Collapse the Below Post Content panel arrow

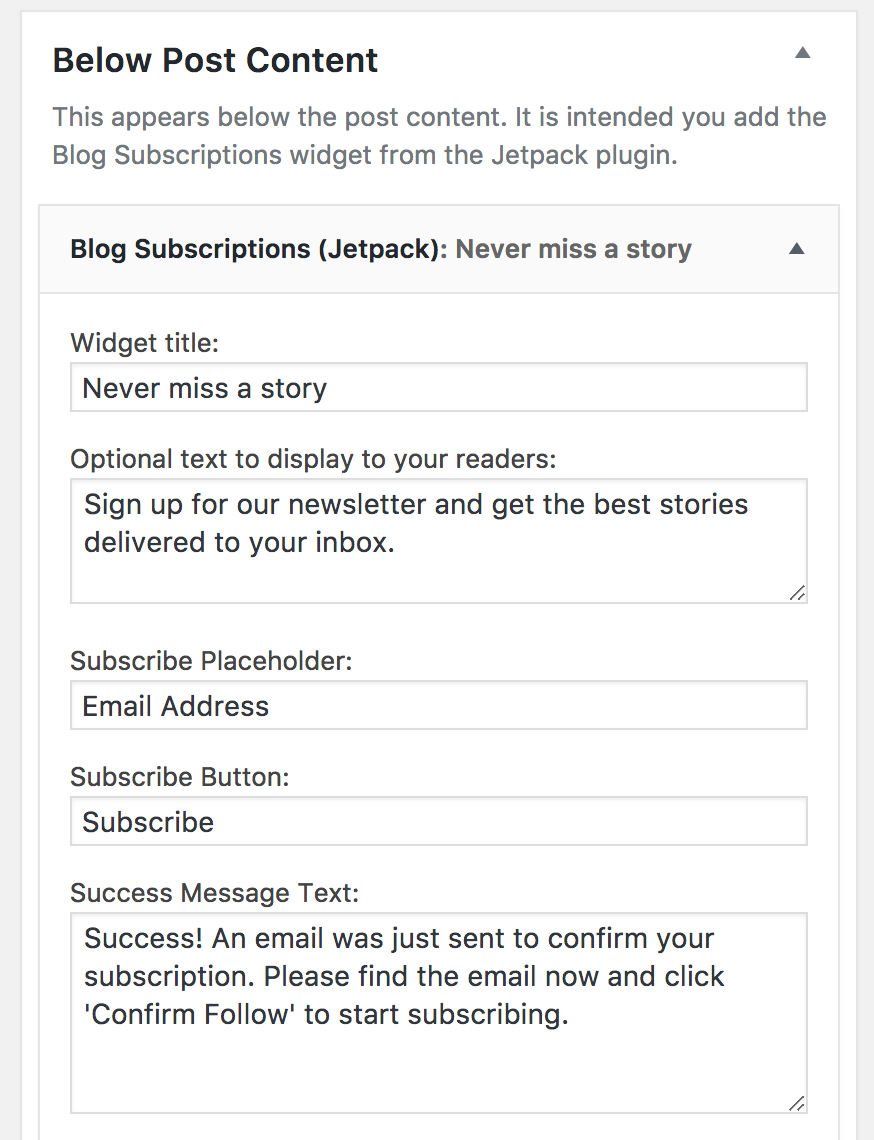[x=802, y=52]
